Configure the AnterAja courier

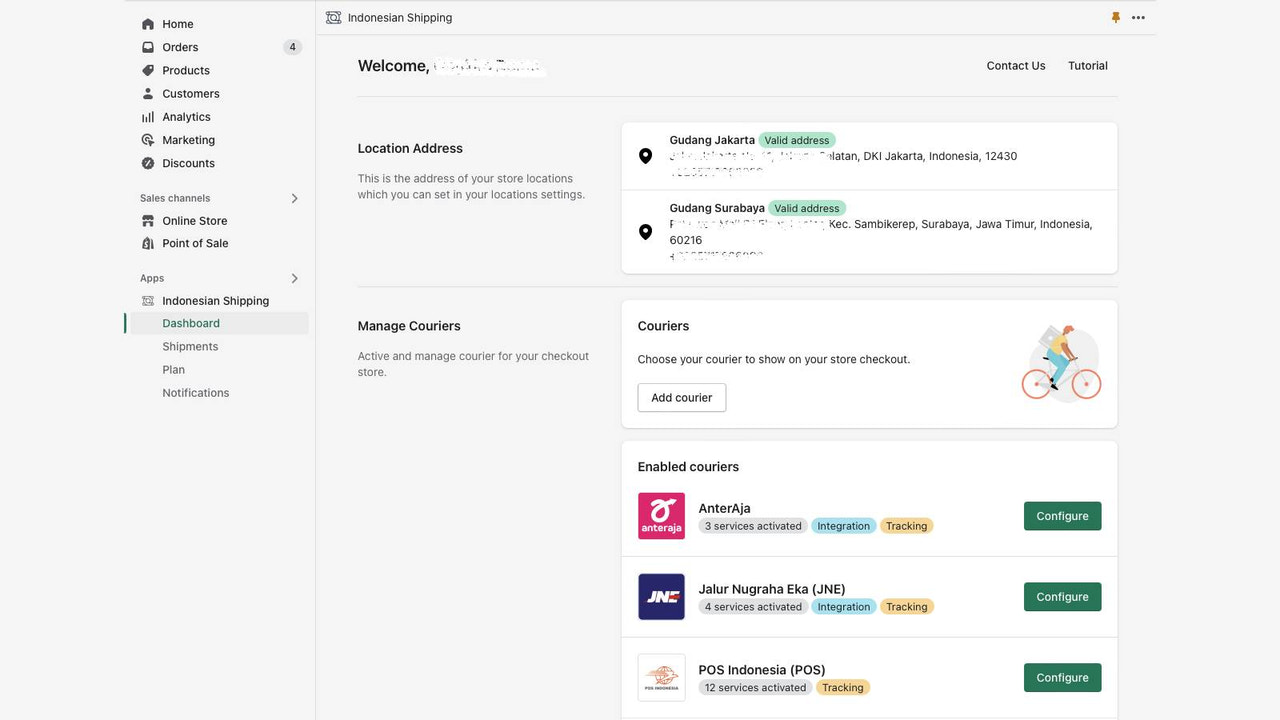1062,516
